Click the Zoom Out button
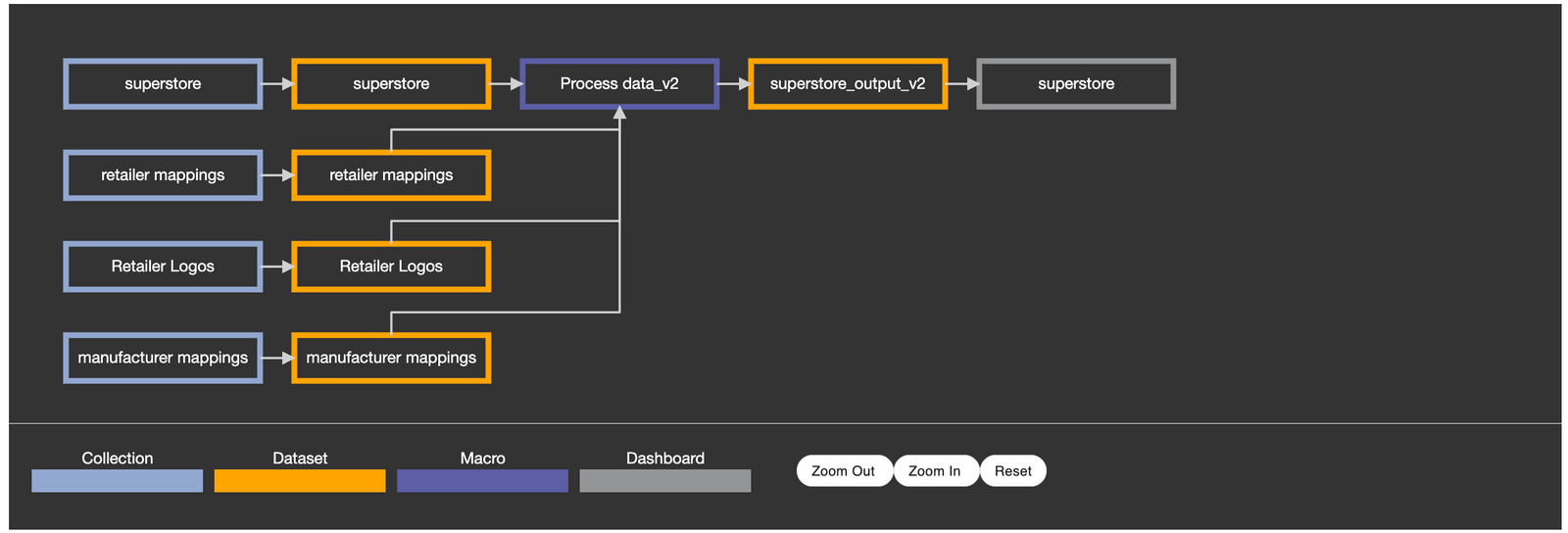Screen dimensions: 1568x533 tap(844, 471)
